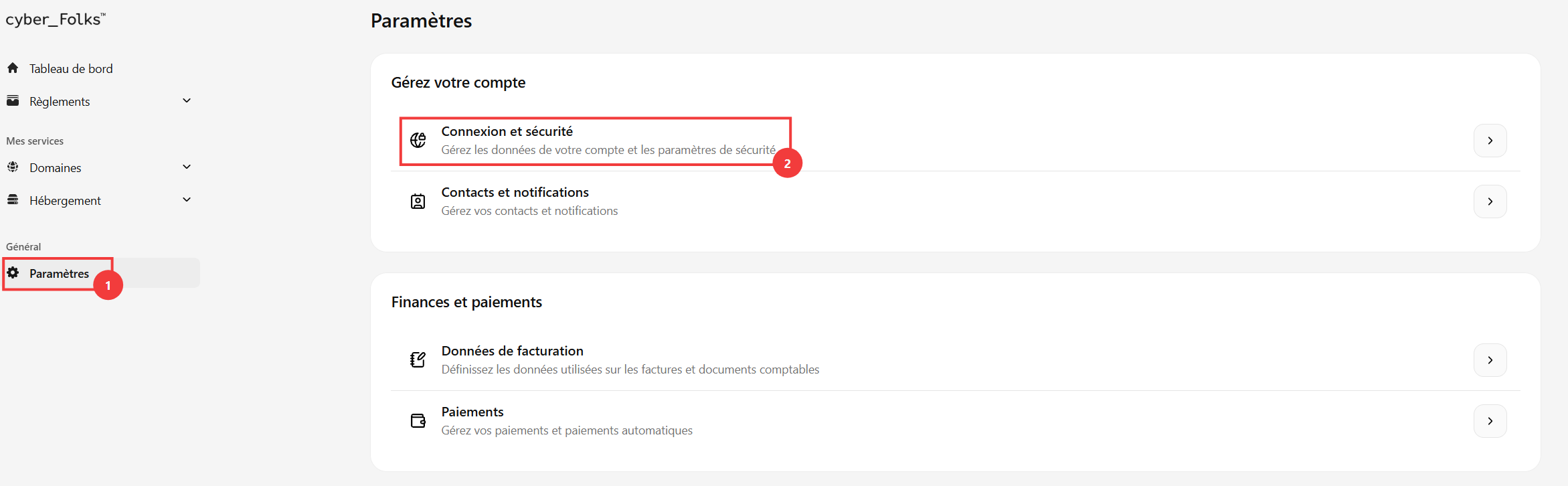Open the Données de facturation title
This screenshot has height=486, width=1568.
[x=513, y=351]
